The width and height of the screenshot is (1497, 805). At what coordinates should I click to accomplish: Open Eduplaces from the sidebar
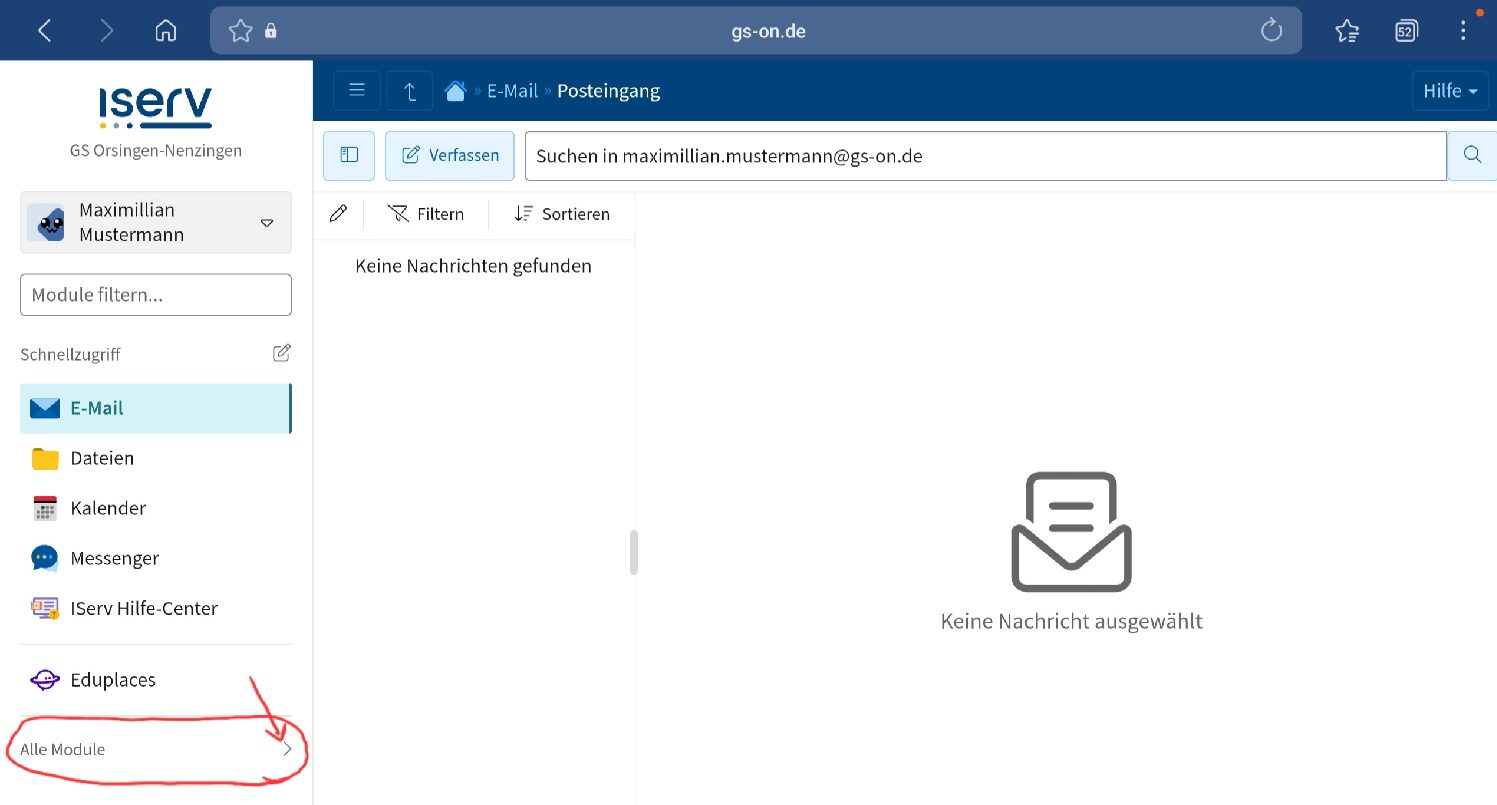(156, 680)
